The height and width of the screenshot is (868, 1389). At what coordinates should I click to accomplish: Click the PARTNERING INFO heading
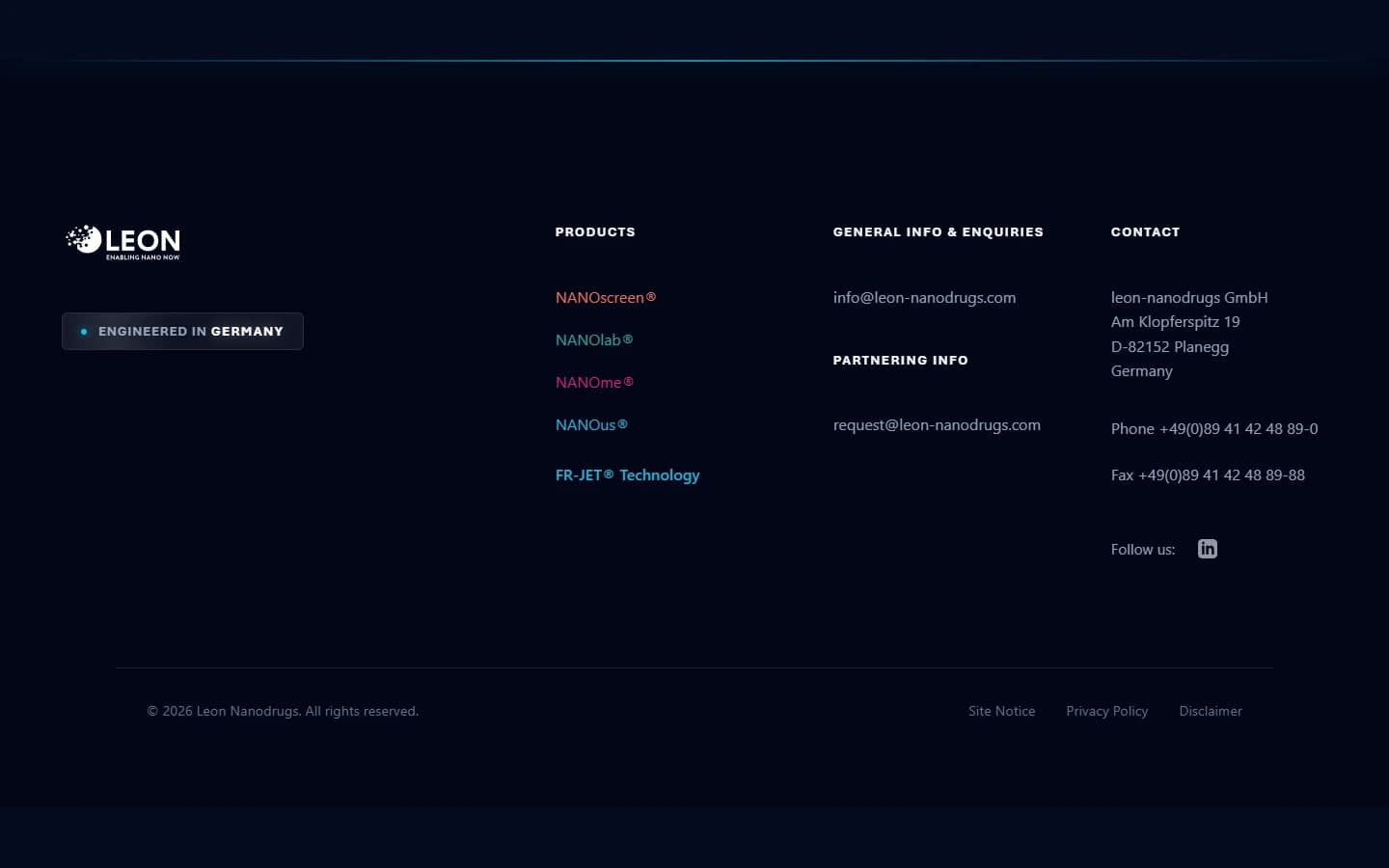tap(901, 360)
